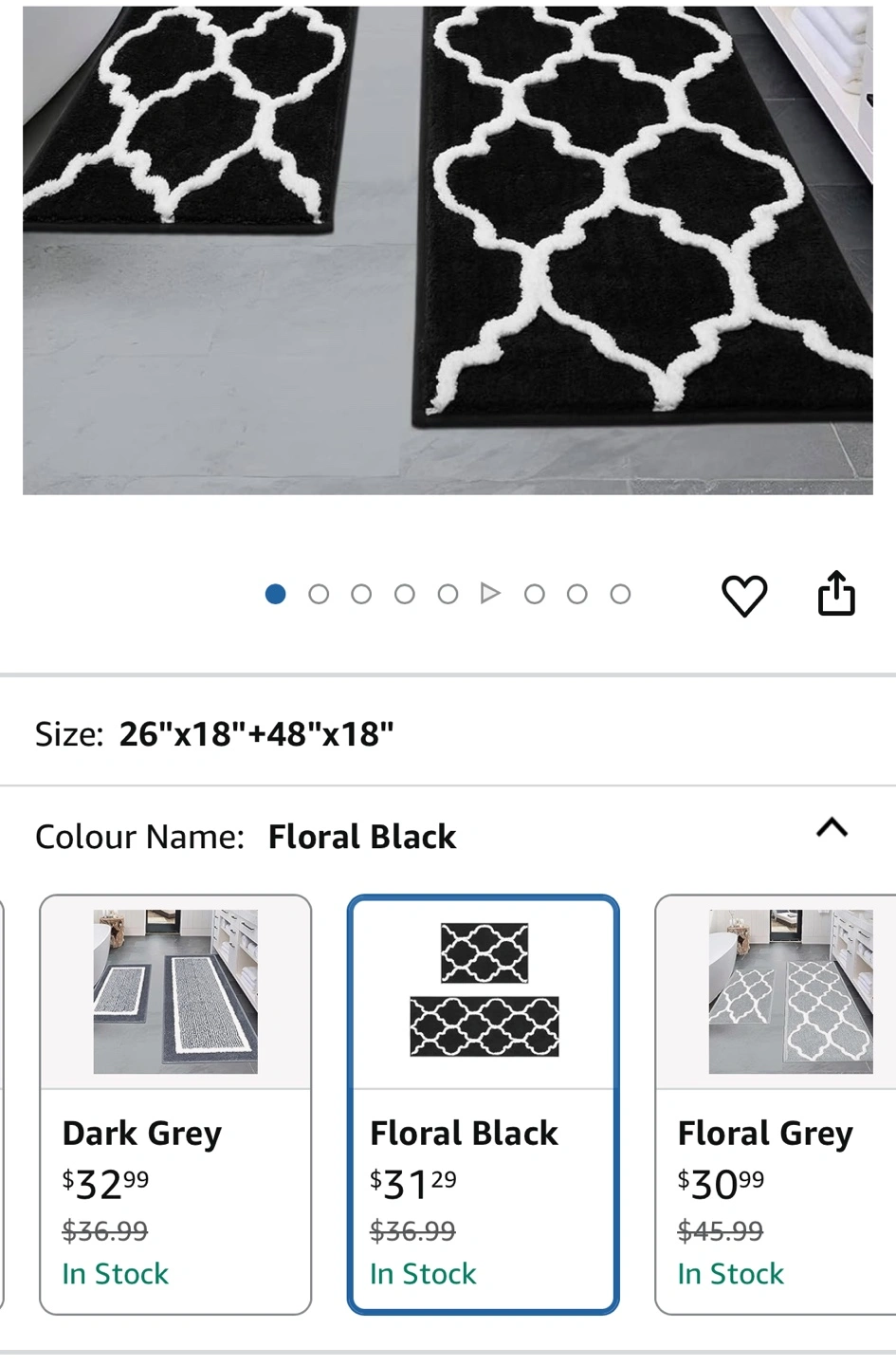Go to third image dot
896x1366 pixels.
click(361, 594)
